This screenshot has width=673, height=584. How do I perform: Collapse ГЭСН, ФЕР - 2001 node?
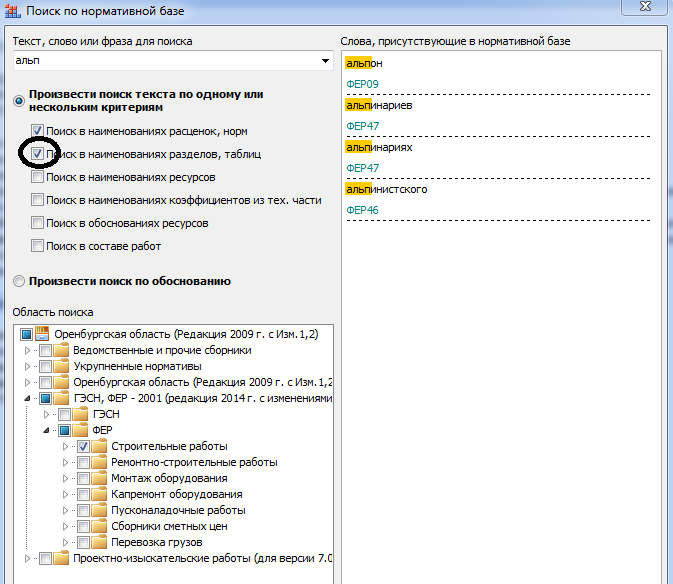[x=27, y=398]
